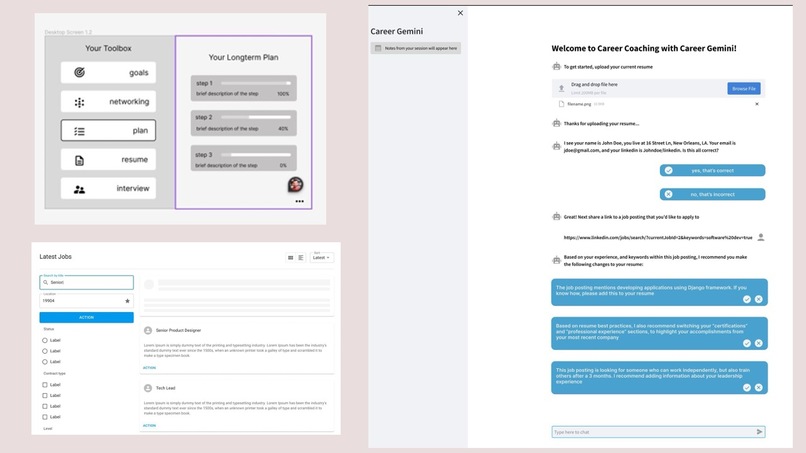
Task: Adjust the step 1 progress bar at 100%
Action: click(x=255, y=83)
